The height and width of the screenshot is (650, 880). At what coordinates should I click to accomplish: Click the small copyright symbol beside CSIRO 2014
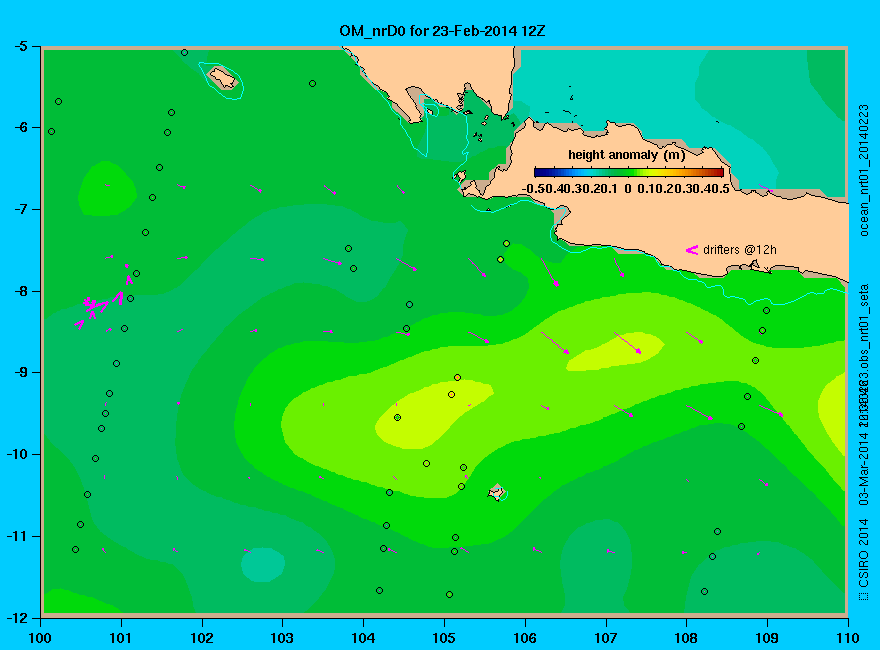pos(864,596)
